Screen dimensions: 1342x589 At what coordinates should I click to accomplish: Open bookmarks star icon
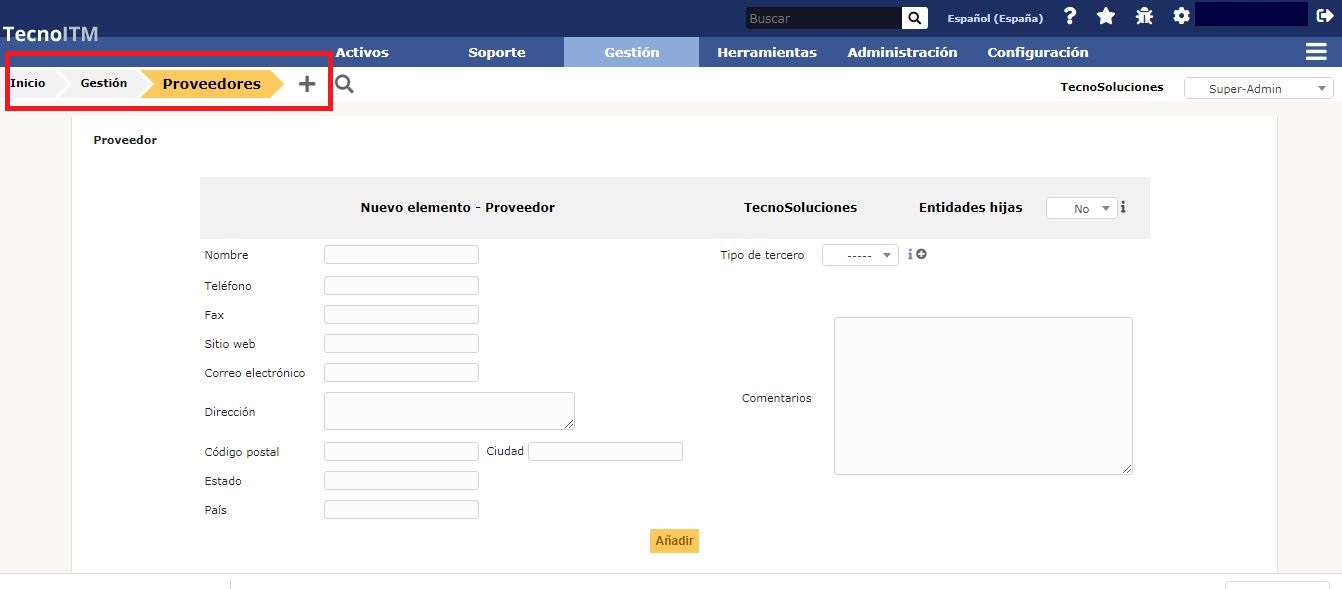tap(1106, 16)
